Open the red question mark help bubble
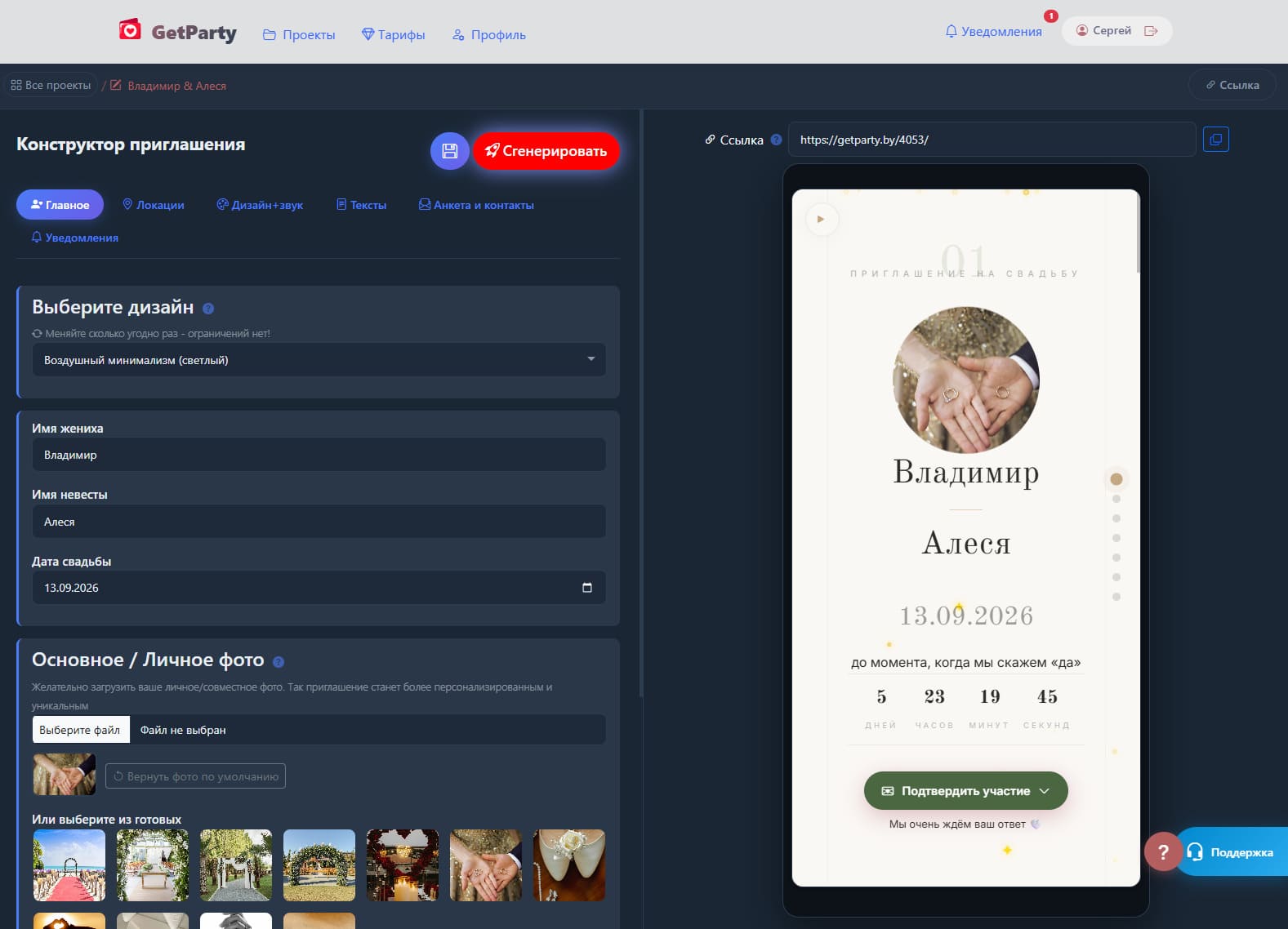Screen dimensions: 1288x929 click(x=1163, y=852)
